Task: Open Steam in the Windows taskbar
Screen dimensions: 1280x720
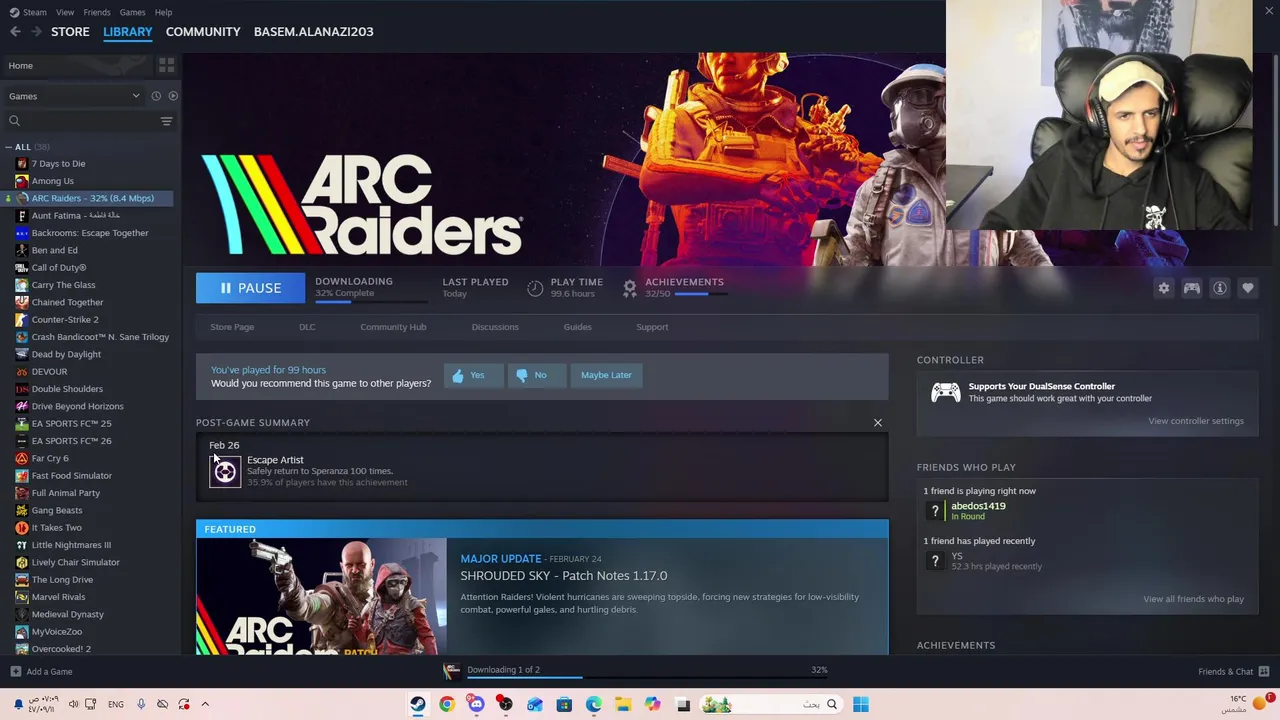Action: [x=418, y=705]
